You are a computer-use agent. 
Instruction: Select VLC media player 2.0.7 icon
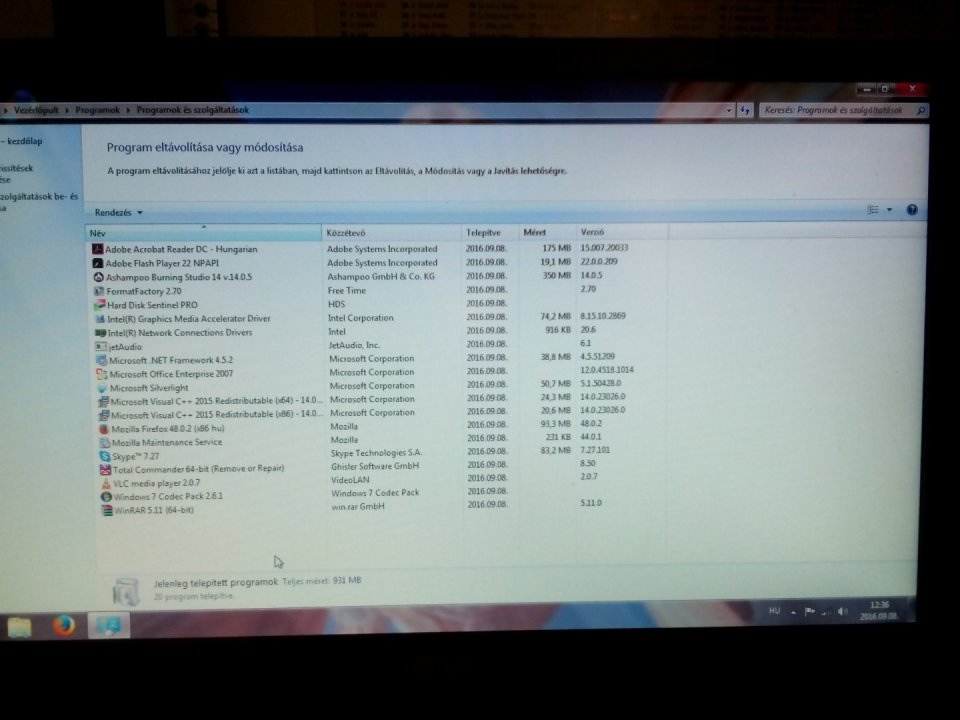(x=106, y=483)
